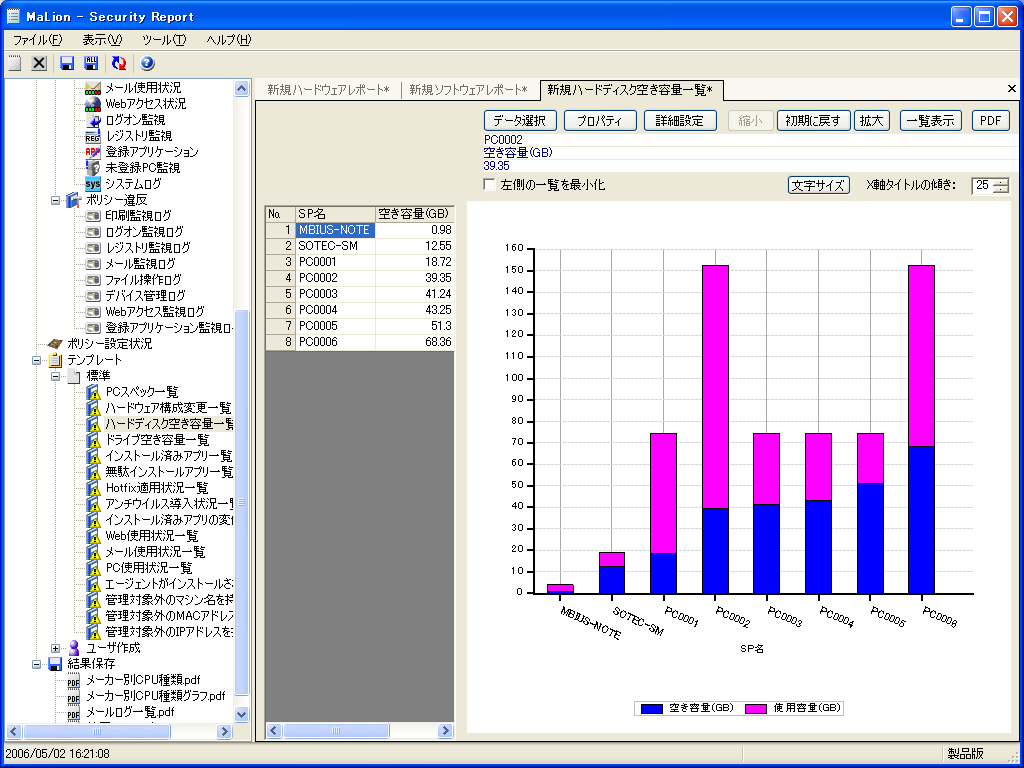
Task: Open メーカー別CPU種類.pdf file icon
Action: (x=74, y=680)
